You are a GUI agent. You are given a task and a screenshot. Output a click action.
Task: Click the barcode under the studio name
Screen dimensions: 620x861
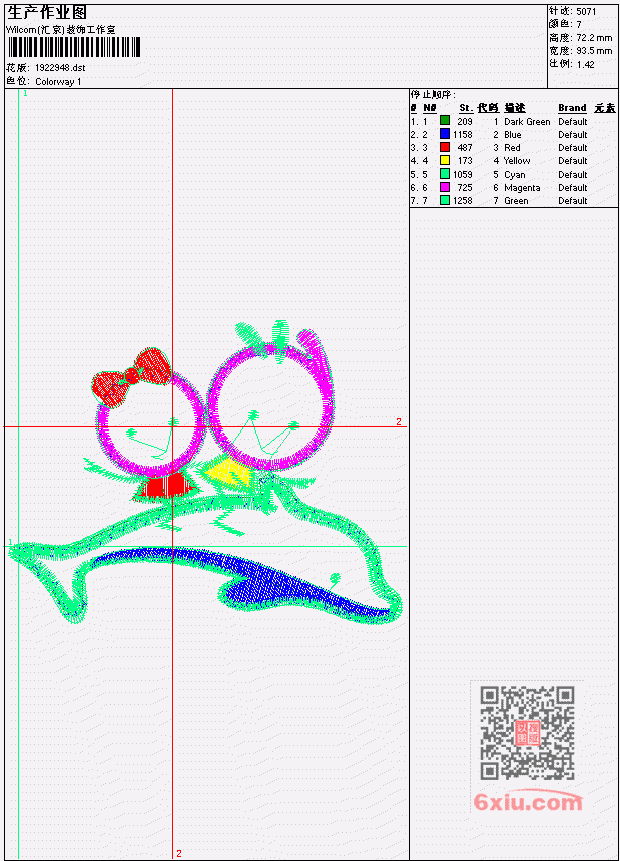[74, 47]
